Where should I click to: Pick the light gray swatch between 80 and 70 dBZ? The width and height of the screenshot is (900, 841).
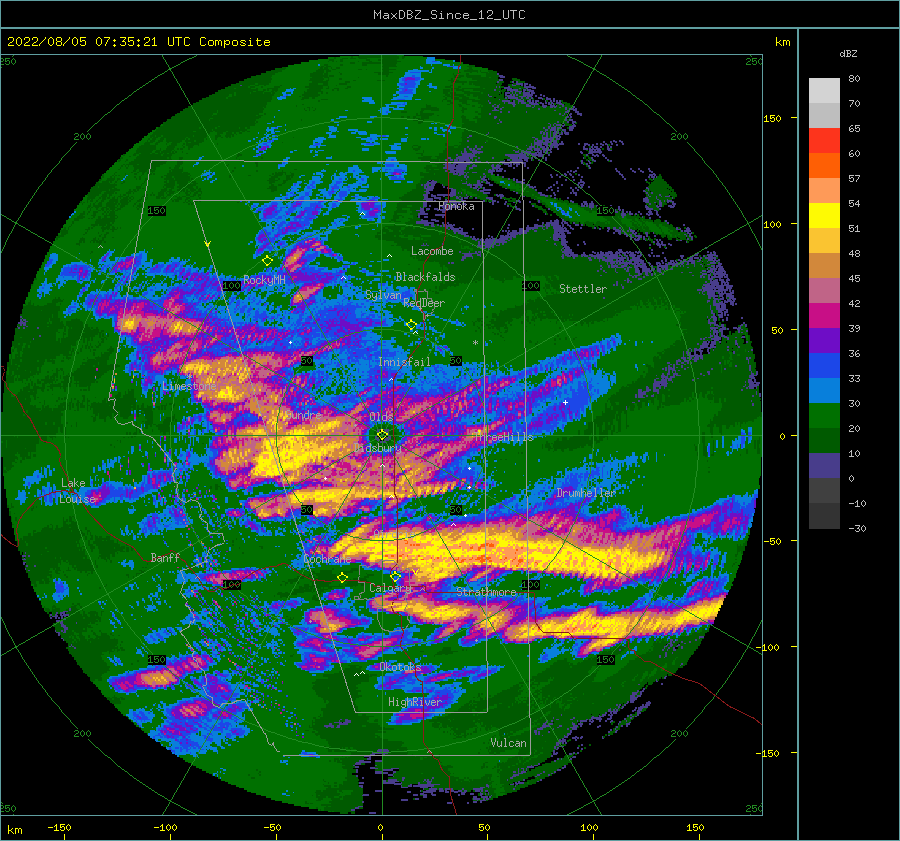pos(824,91)
